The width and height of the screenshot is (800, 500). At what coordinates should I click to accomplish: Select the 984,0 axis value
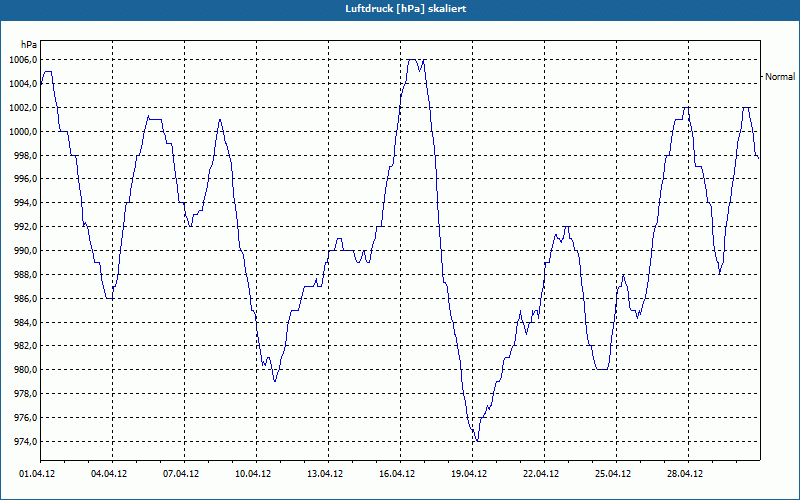(x=25, y=322)
